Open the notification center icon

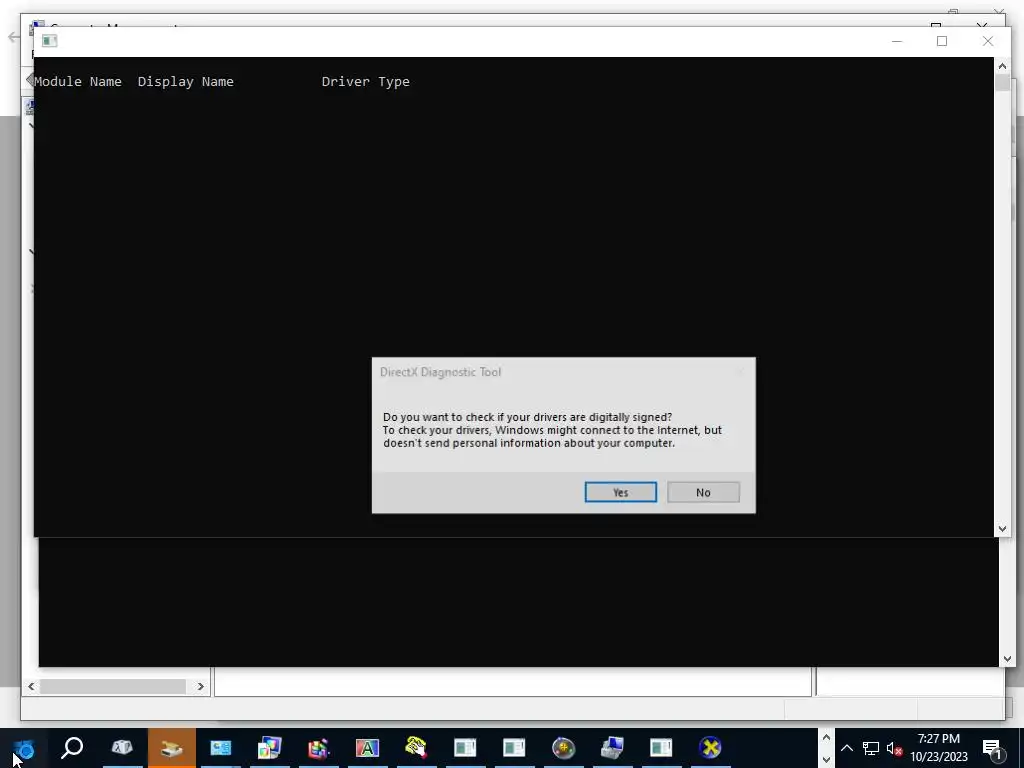click(x=993, y=748)
